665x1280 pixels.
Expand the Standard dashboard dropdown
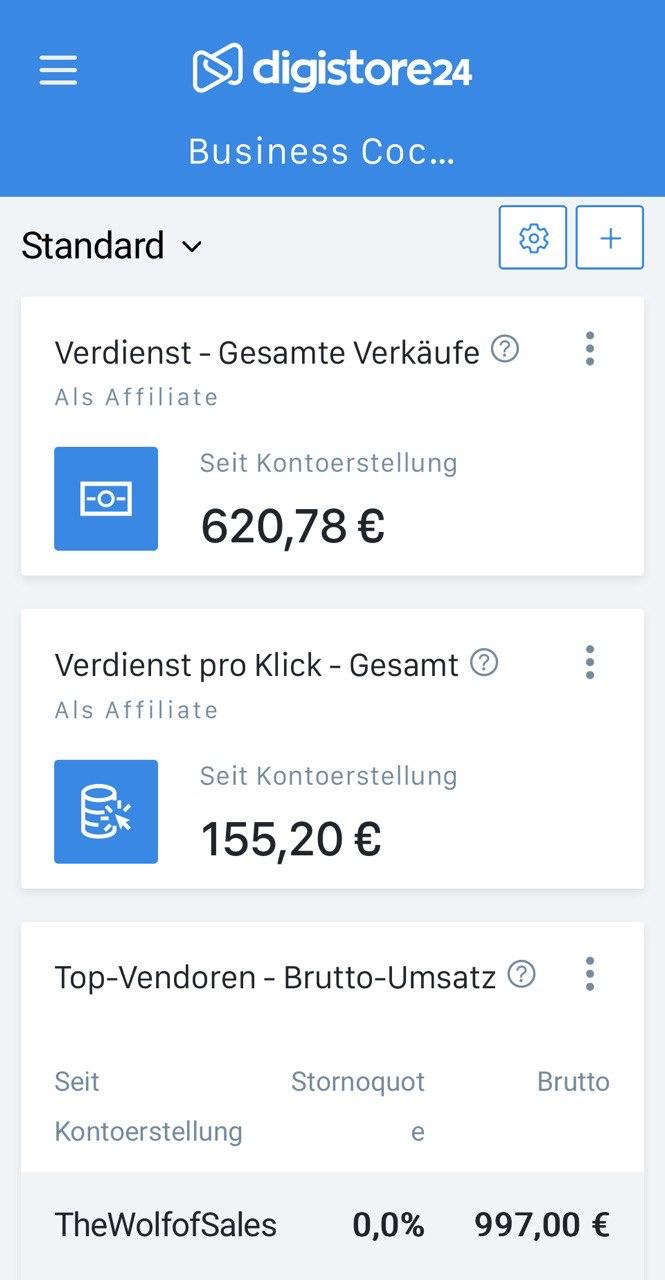click(x=112, y=246)
